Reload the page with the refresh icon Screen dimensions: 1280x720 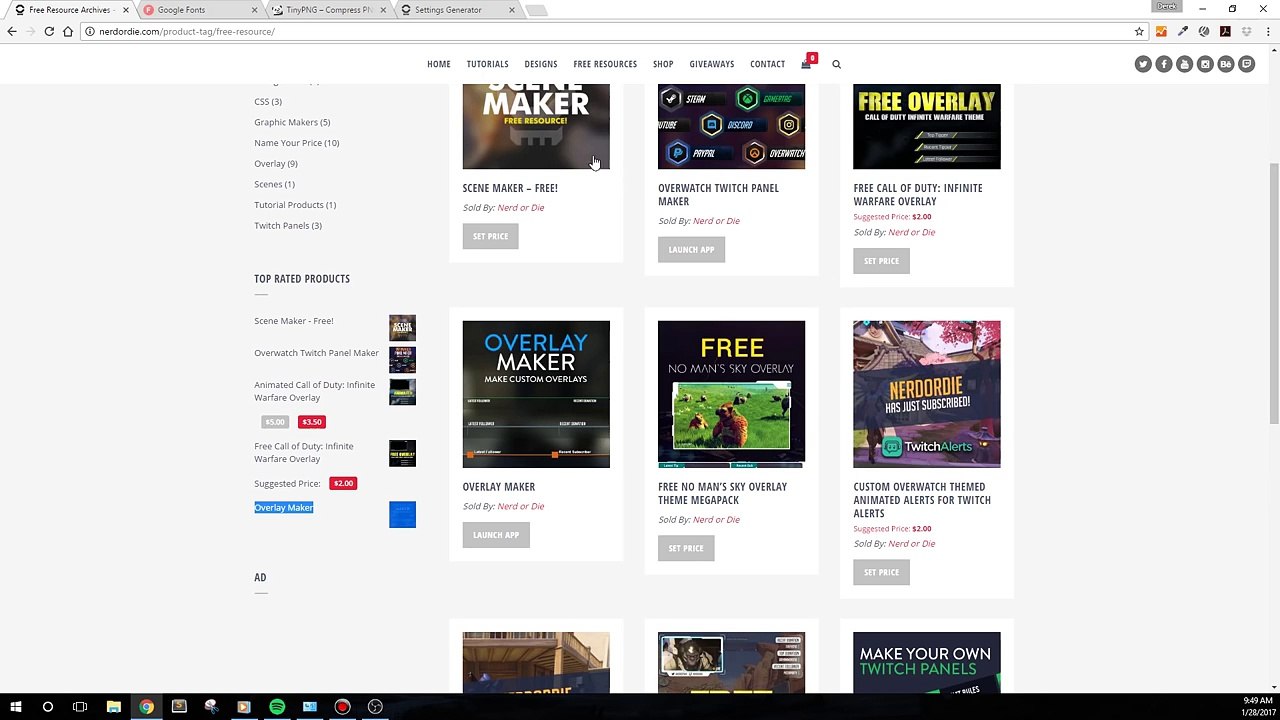[x=48, y=31]
